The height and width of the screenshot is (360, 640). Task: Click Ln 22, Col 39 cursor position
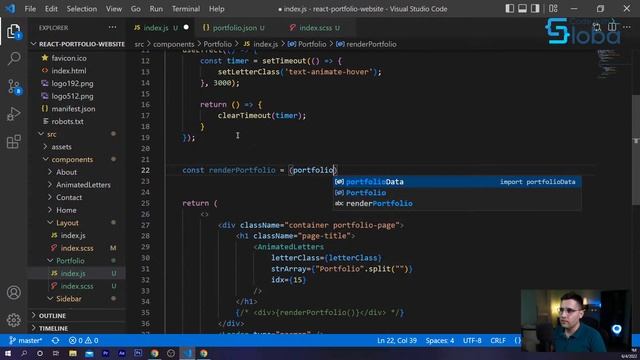point(397,340)
